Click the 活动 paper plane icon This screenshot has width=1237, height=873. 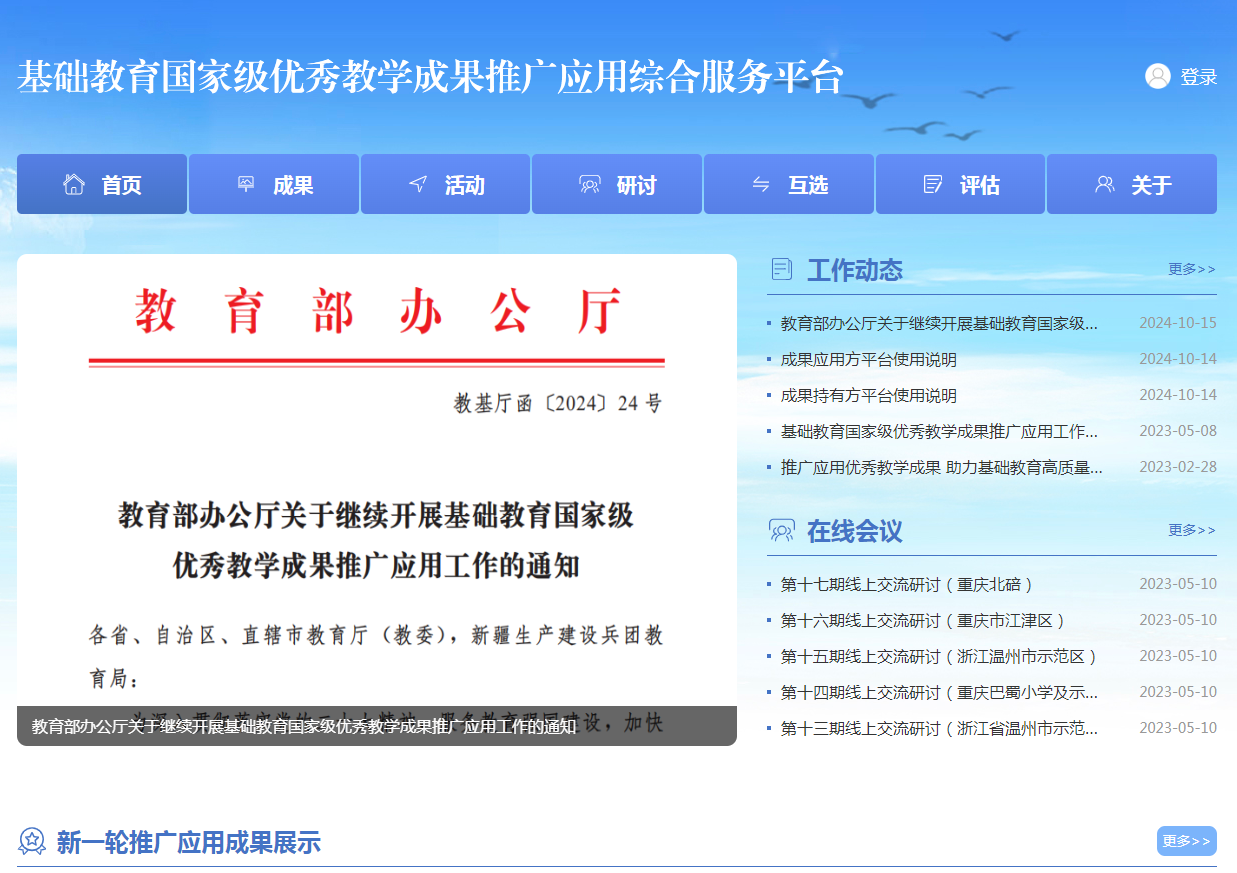(x=418, y=185)
